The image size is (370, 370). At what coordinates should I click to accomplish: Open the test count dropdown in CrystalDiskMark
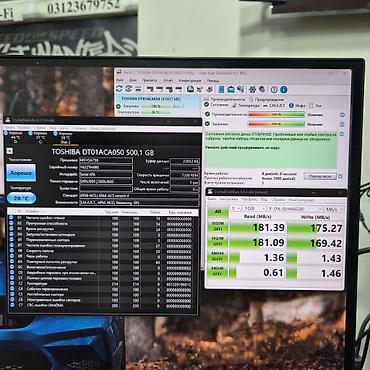pyautogui.click(x=236, y=208)
